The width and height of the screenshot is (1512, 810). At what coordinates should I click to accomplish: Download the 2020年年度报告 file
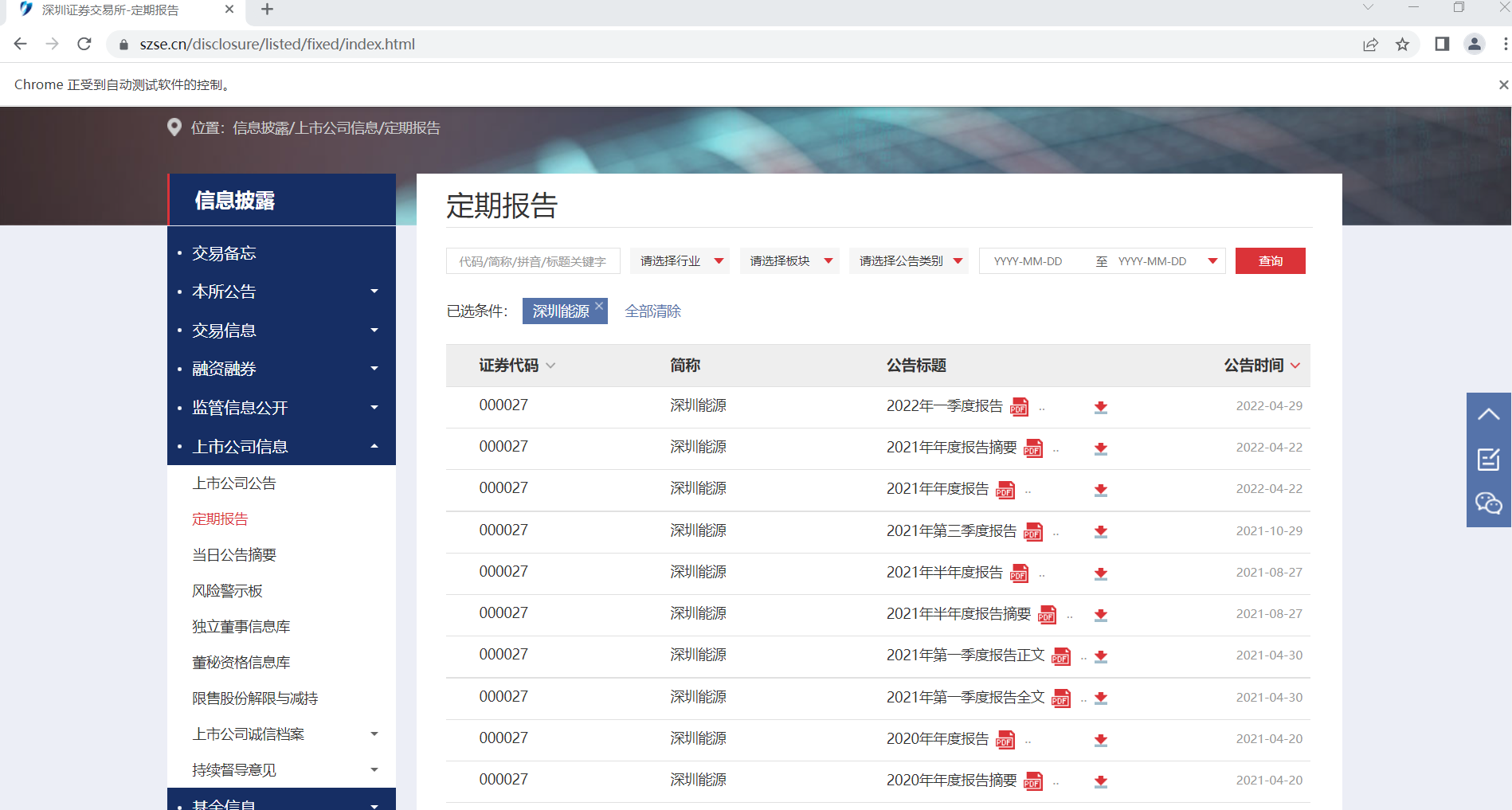click(x=1101, y=740)
